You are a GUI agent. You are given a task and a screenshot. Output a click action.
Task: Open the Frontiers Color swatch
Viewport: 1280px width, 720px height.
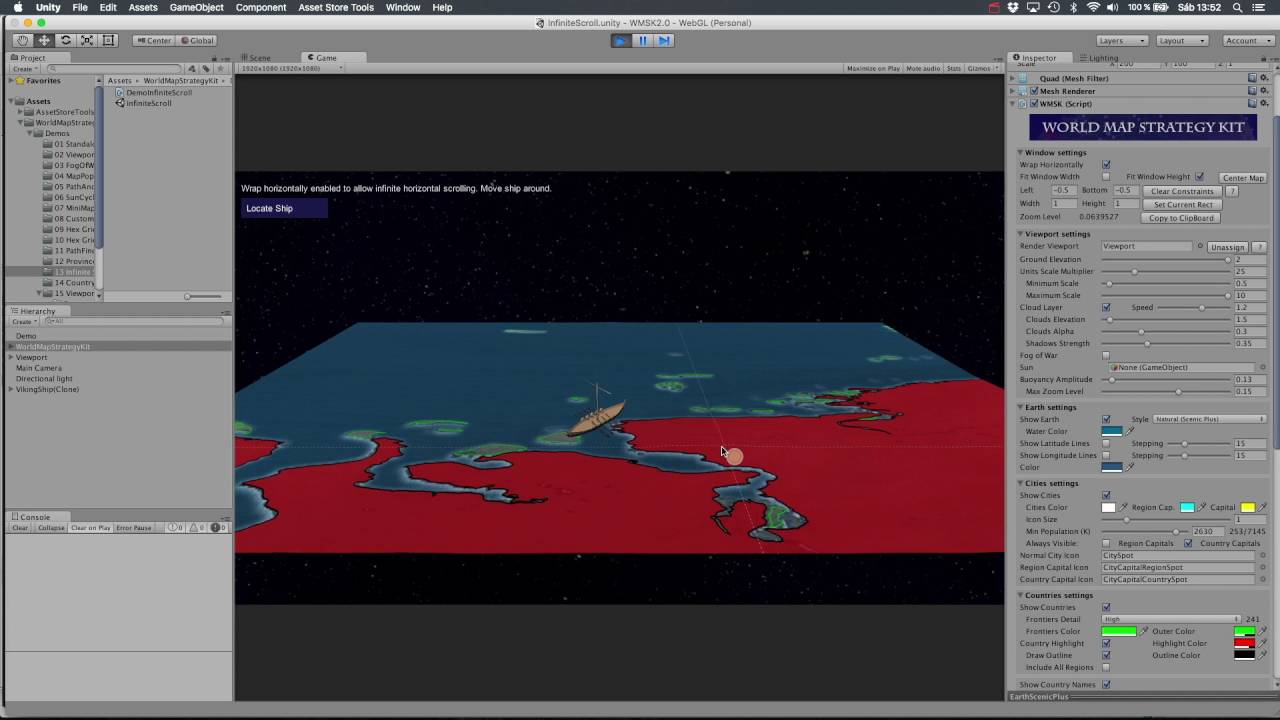(x=1119, y=632)
